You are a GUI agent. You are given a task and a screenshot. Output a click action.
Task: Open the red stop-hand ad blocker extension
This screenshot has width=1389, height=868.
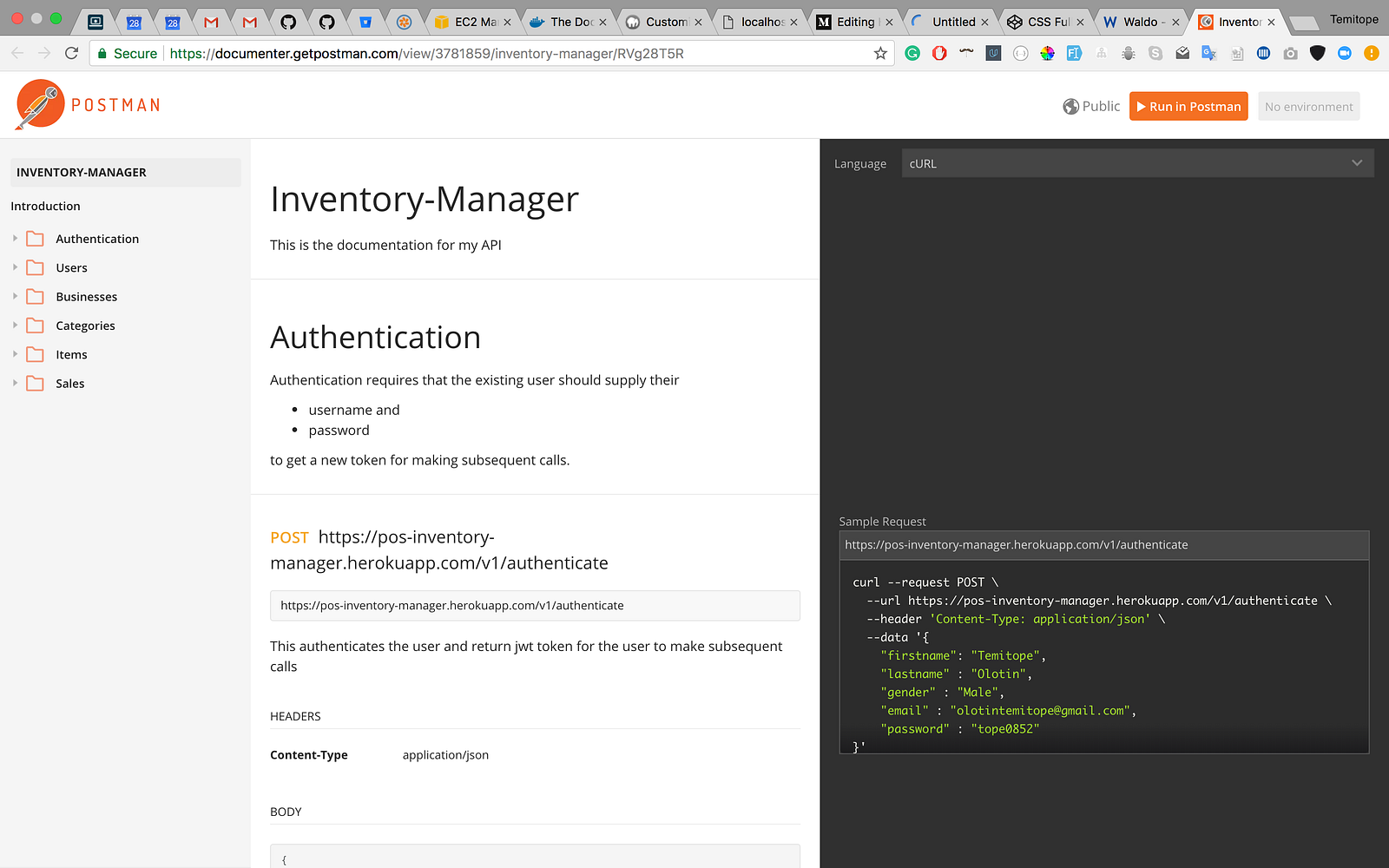939,53
